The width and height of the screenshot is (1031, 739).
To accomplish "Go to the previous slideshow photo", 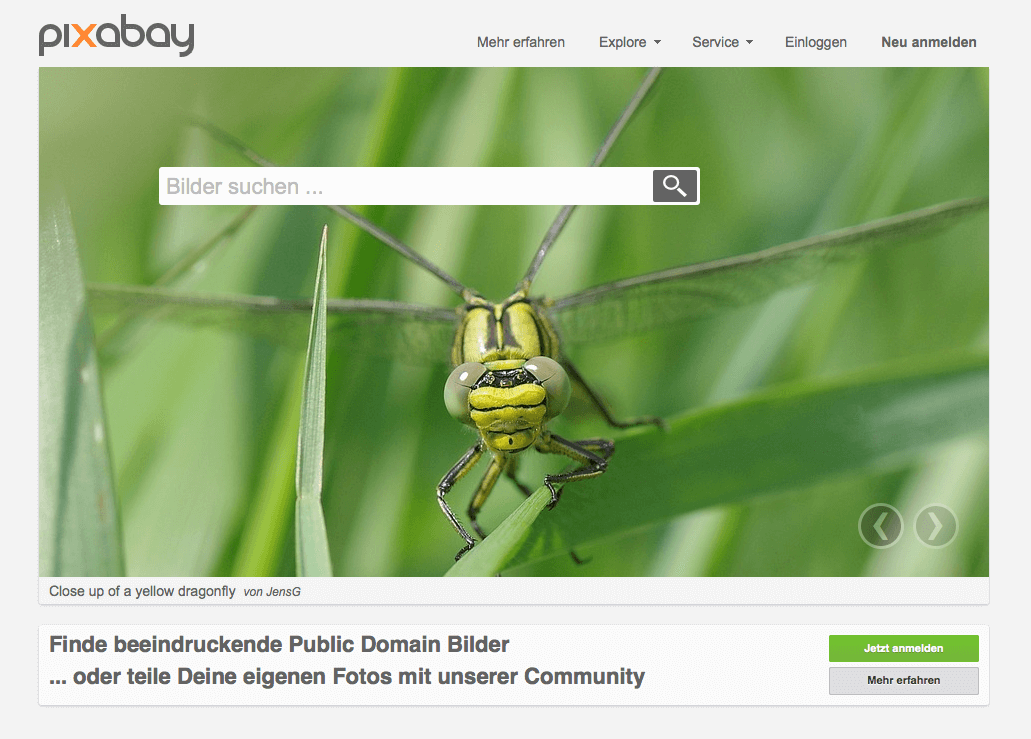I will point(880,526).
